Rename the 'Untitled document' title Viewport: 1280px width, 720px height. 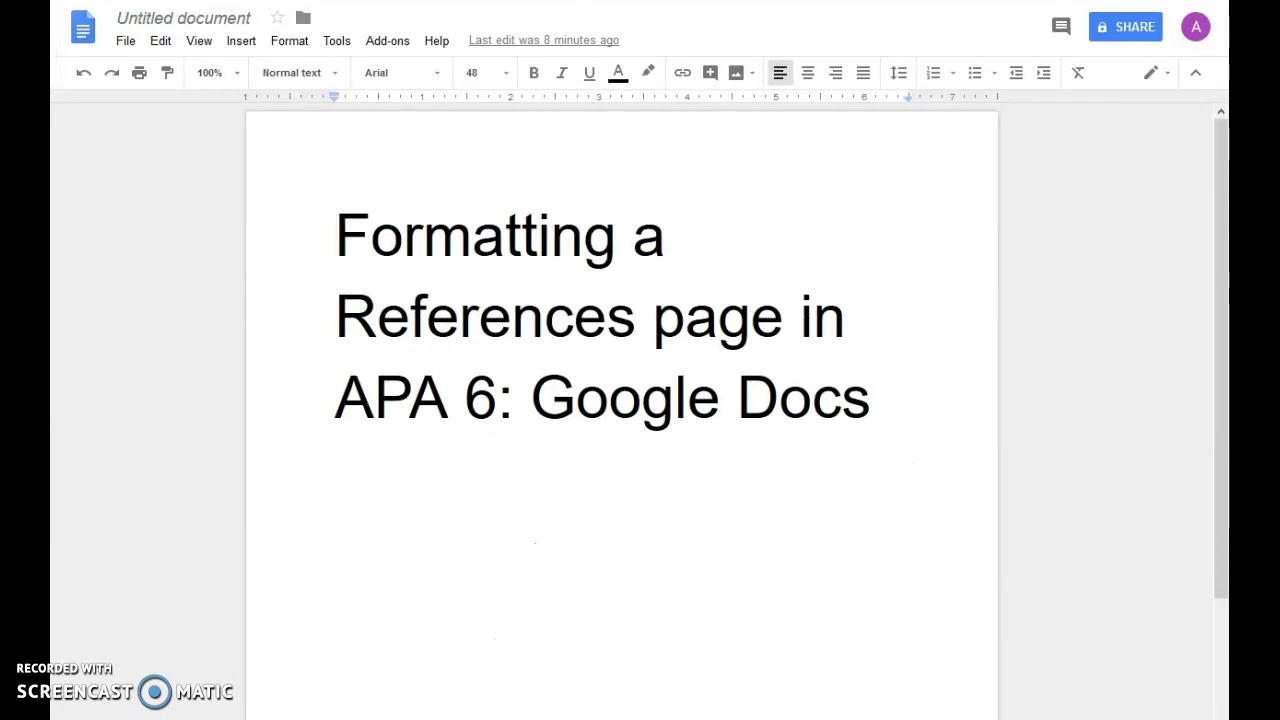pyautogui.click(x=184, y=18)
